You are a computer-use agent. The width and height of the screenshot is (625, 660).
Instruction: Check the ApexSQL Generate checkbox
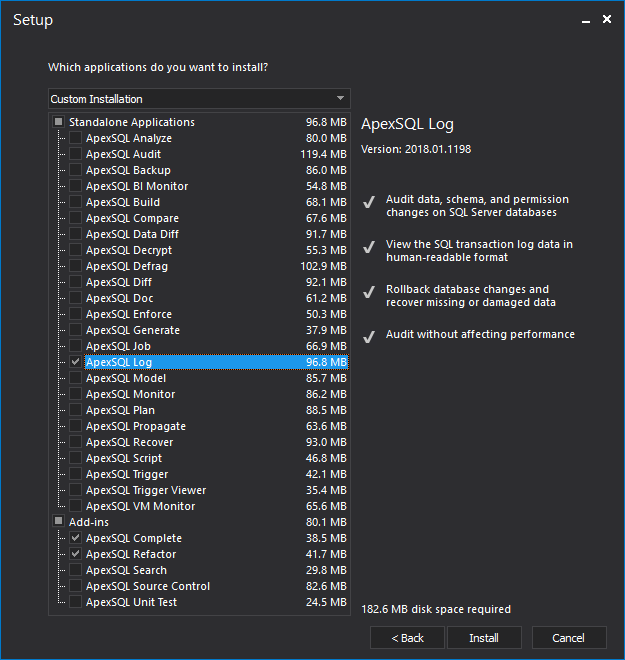(x=75, y=330)
